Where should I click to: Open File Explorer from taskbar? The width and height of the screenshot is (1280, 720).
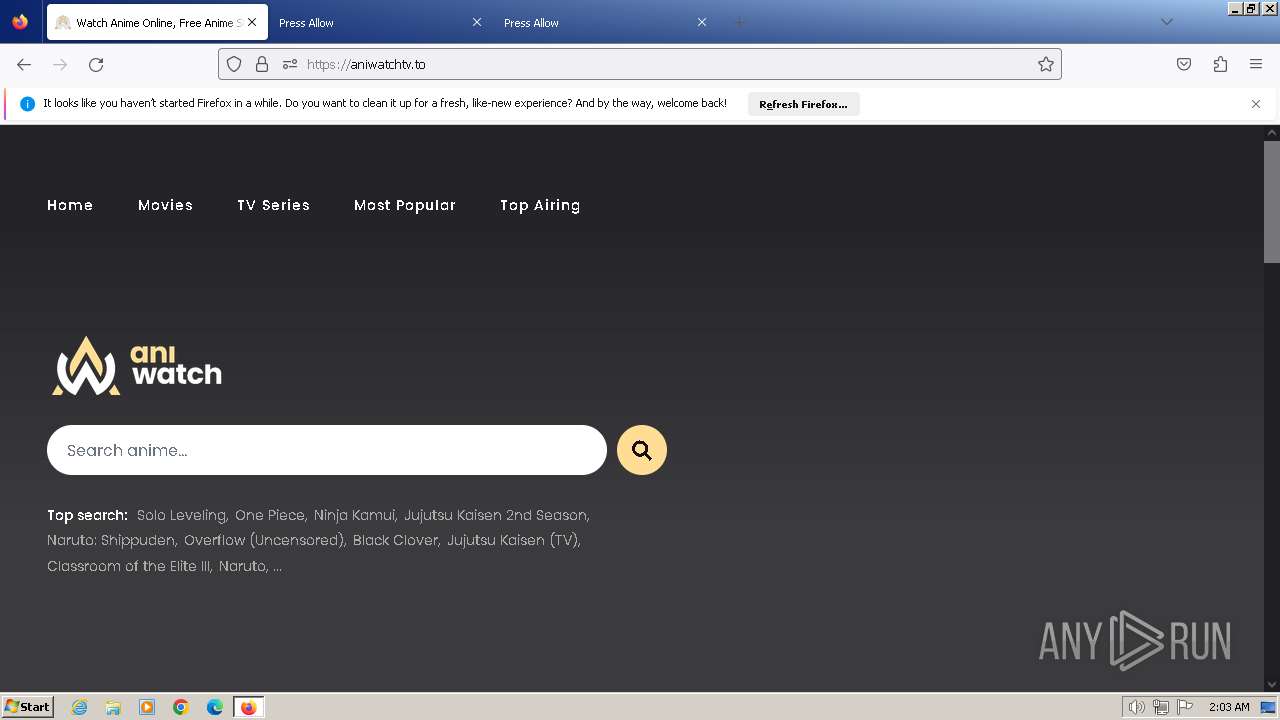point(113,707)
